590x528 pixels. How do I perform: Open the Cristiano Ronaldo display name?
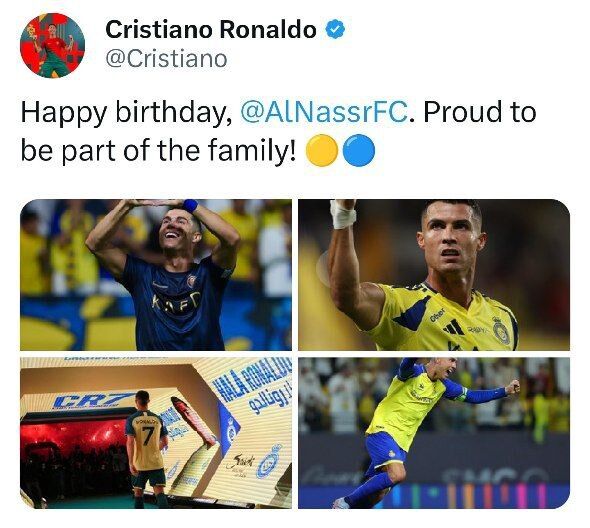click(x=211, y=29)
